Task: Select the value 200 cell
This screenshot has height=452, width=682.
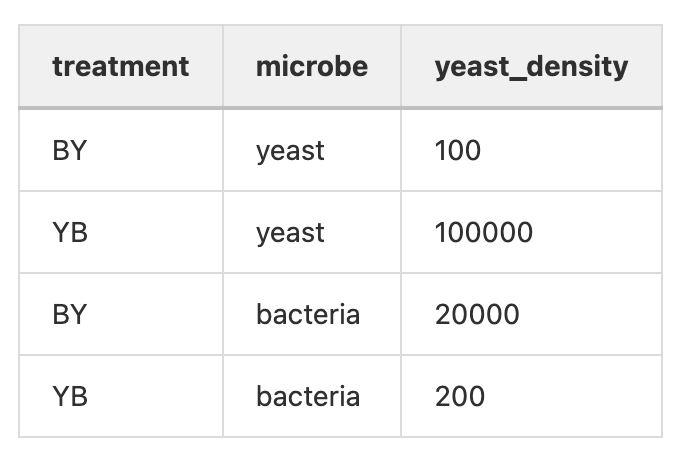Action: tap(532, 396)
